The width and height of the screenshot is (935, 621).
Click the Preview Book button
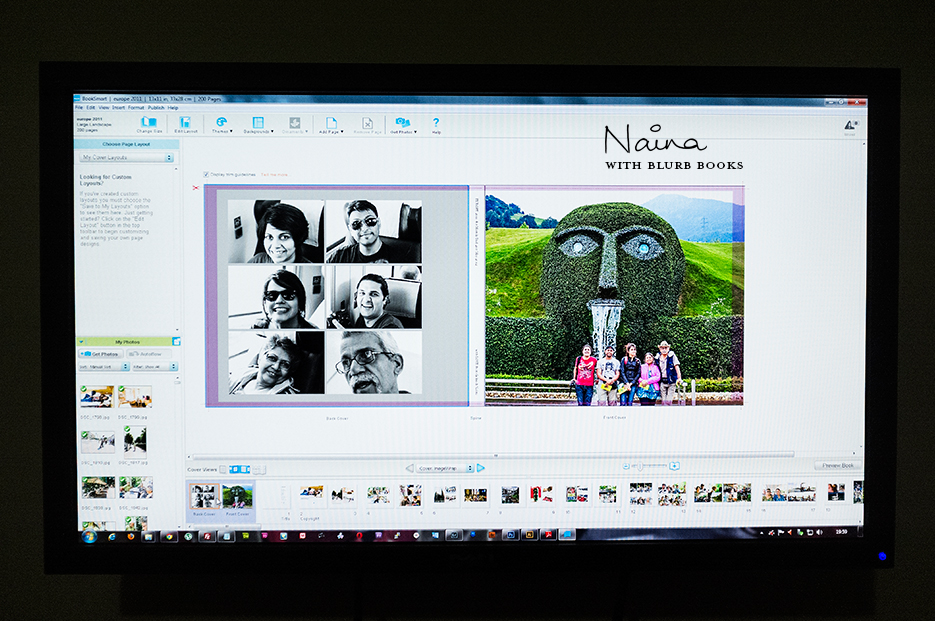point(838,465)
